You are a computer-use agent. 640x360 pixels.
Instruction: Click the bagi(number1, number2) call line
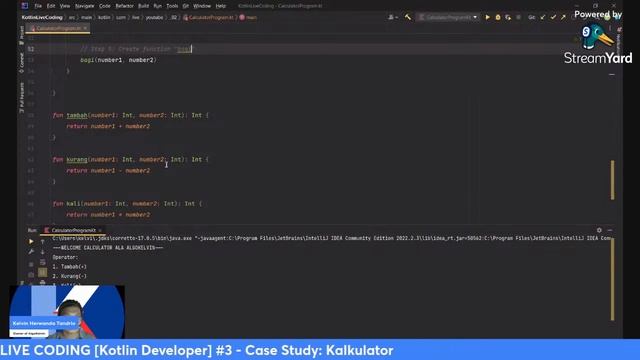pos(118,60)
